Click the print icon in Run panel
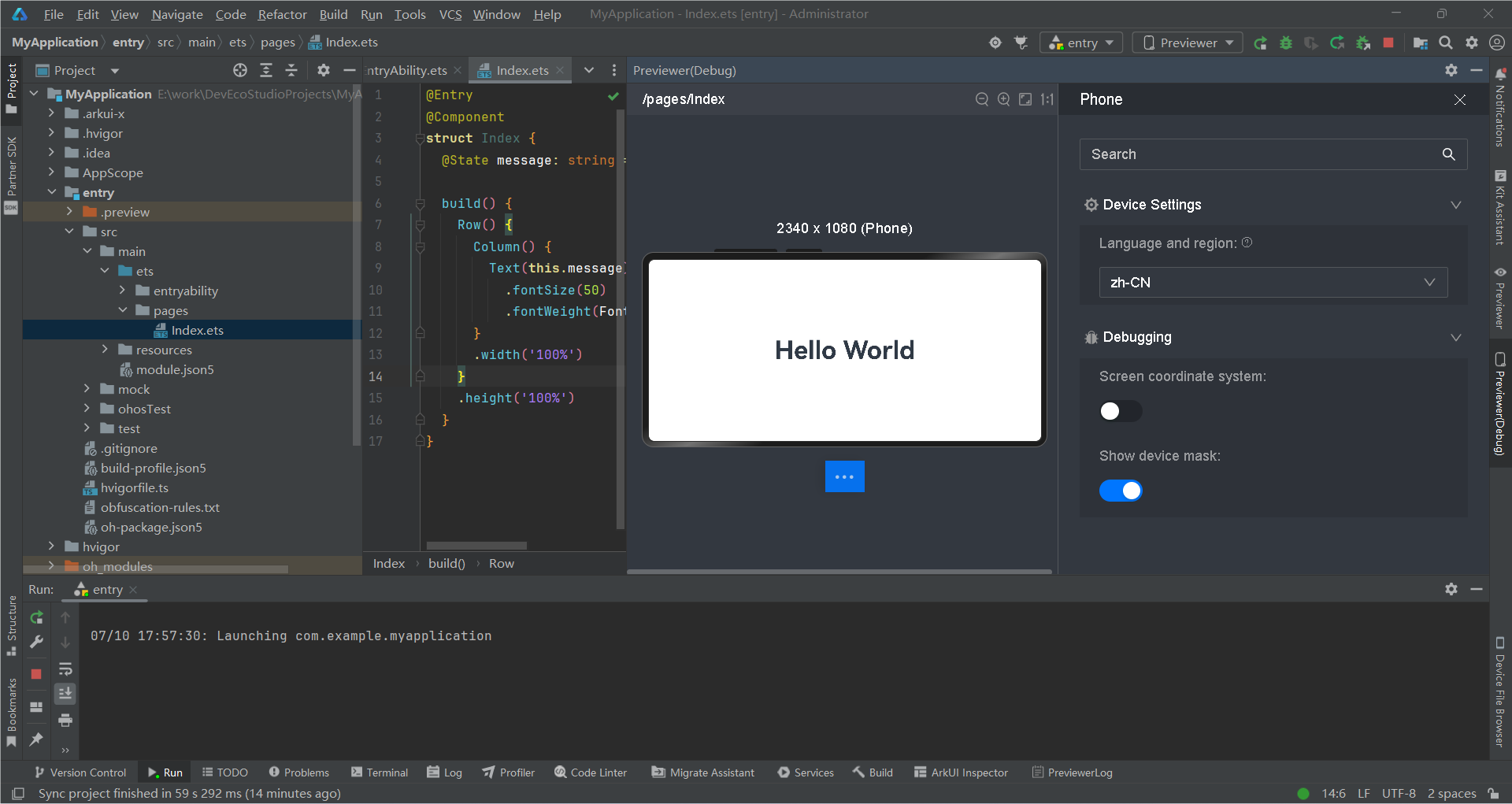This screenshot has height=804, width=1512. point(65,720)
